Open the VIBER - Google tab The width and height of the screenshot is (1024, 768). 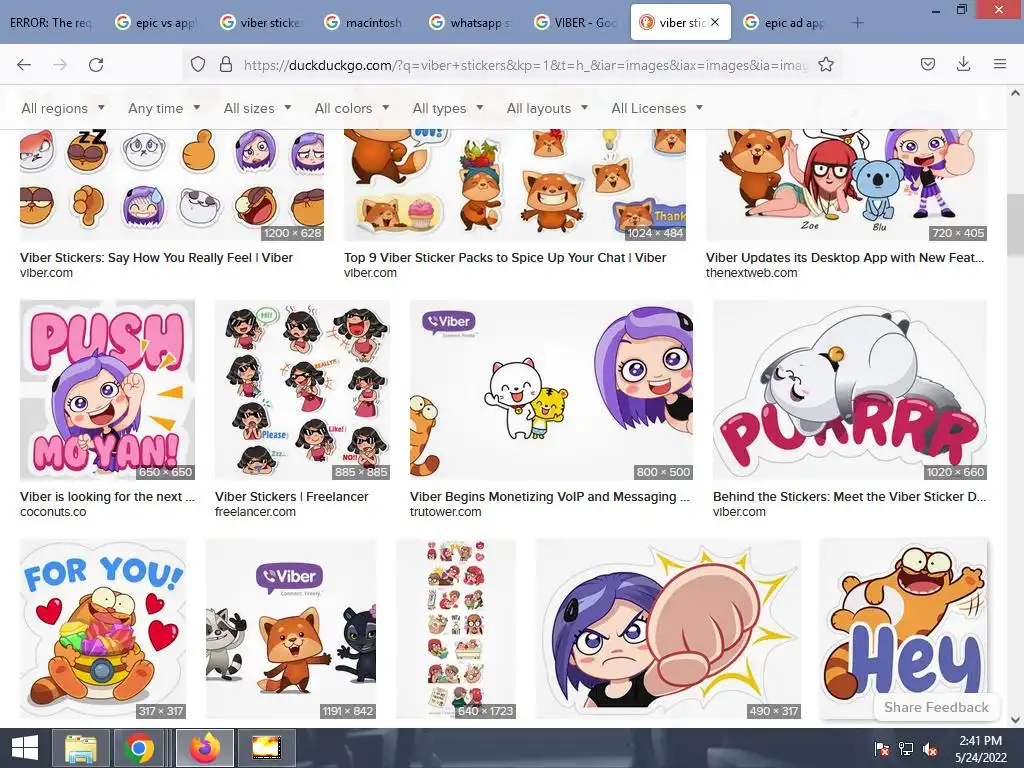(575, 22)
